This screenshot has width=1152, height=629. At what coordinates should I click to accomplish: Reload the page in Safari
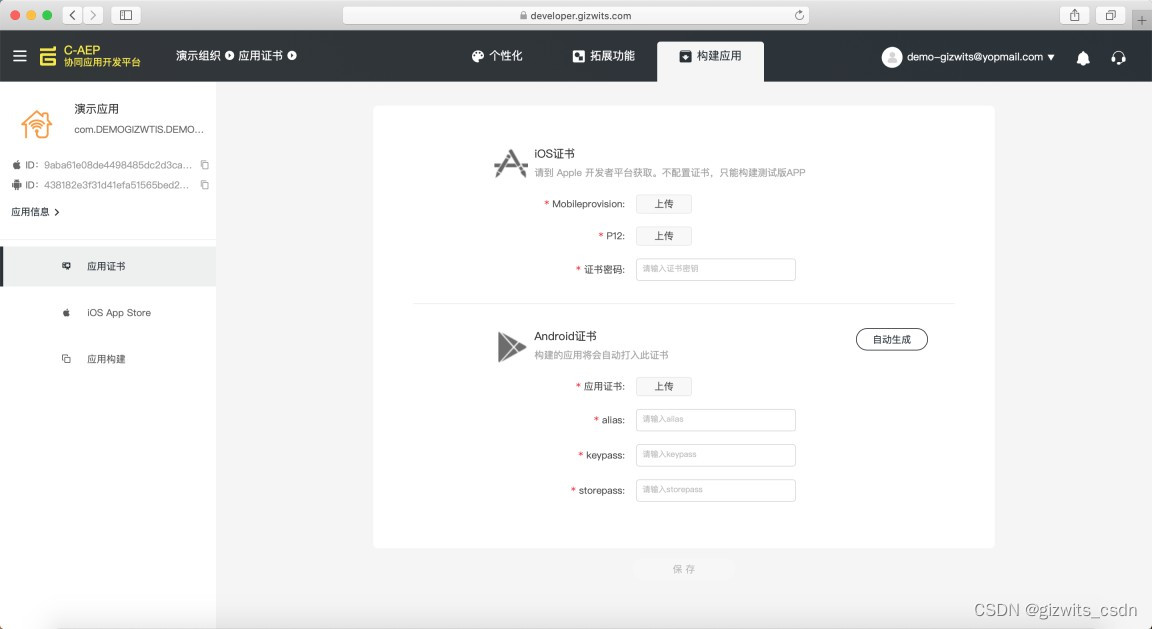tap(799, 15)
